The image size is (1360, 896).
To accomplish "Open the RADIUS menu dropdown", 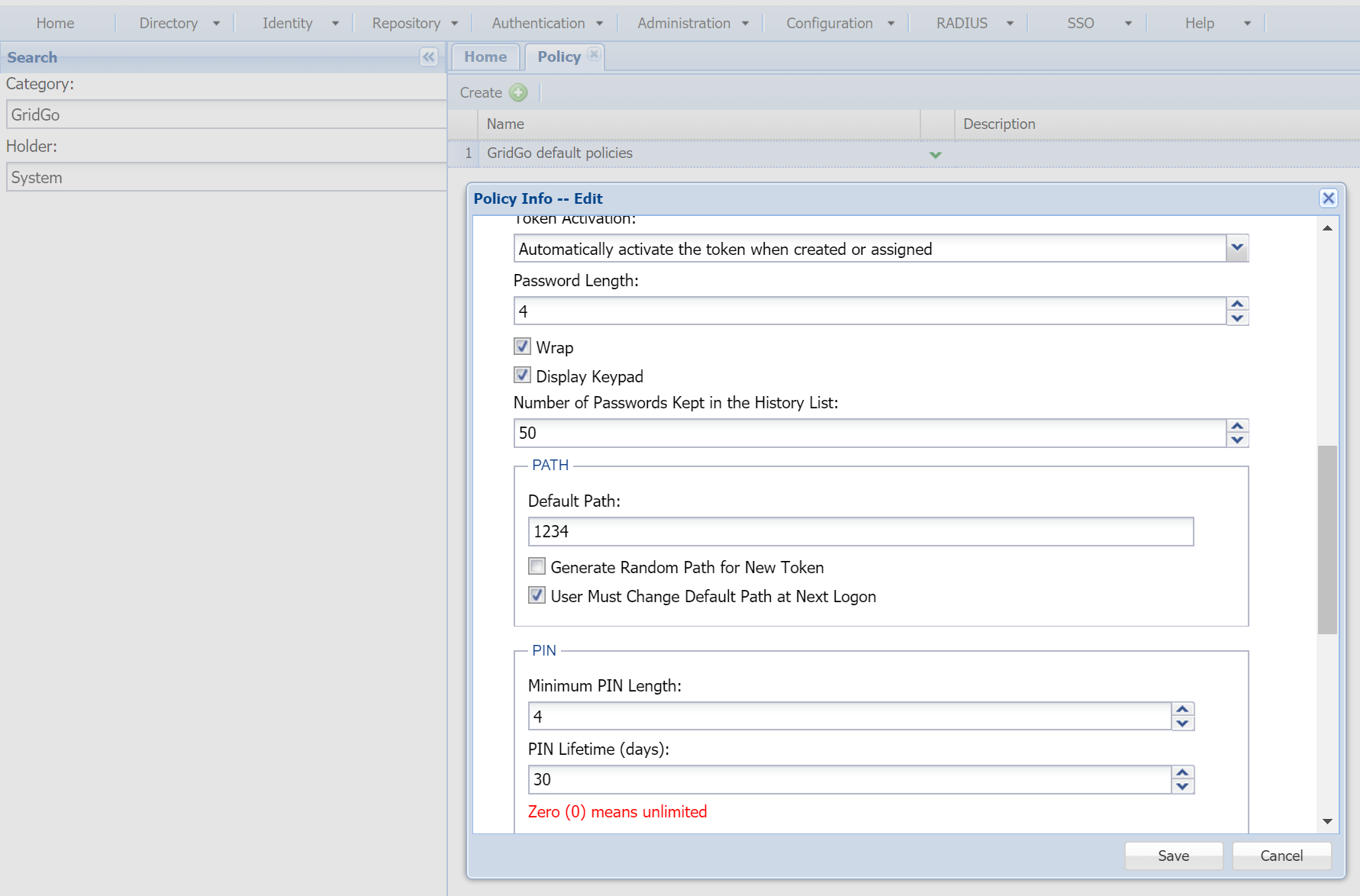I will [974, 24].
